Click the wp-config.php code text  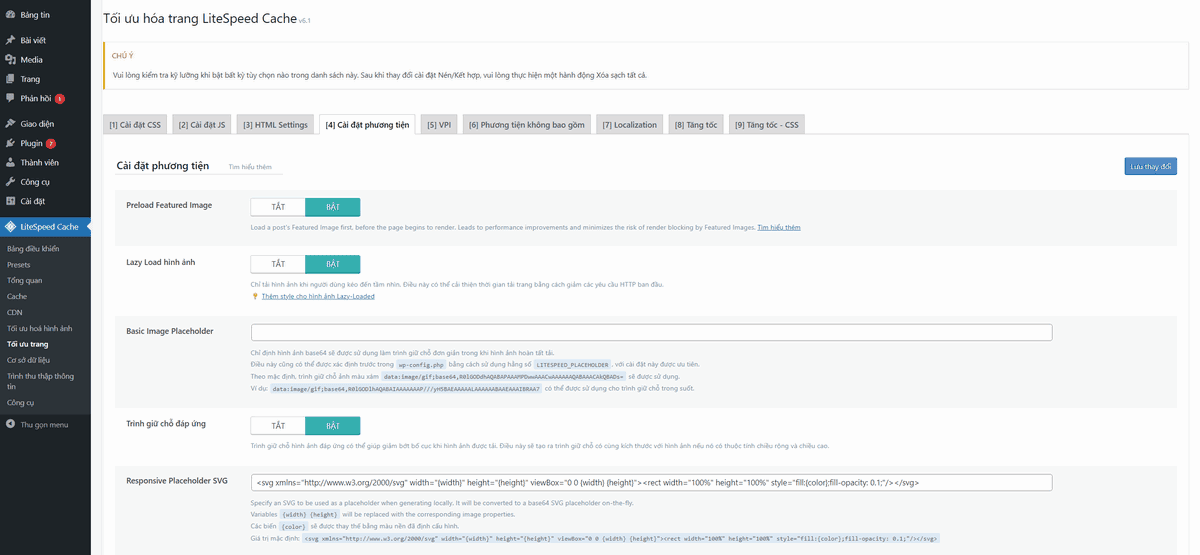click(x=420, y=365)
